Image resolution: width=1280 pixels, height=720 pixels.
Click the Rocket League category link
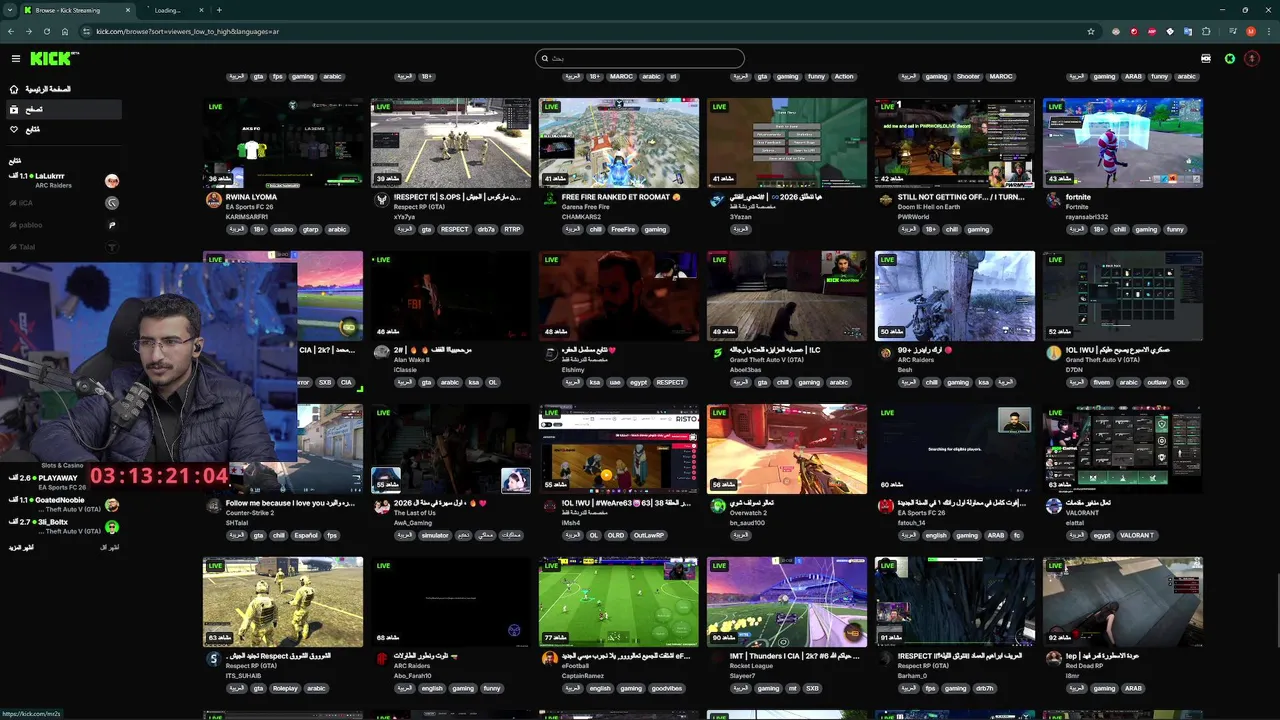click(751, 666)
